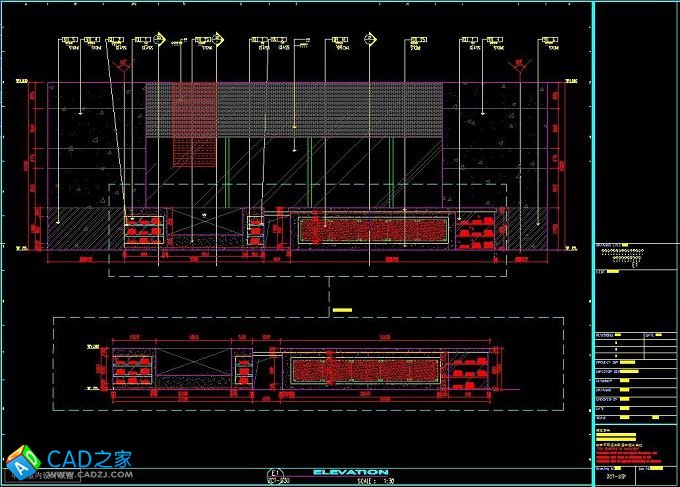Viewport: 680px width, 487px height.
Task: Click the yellow marker between the two views
Action: click(342, 311)
